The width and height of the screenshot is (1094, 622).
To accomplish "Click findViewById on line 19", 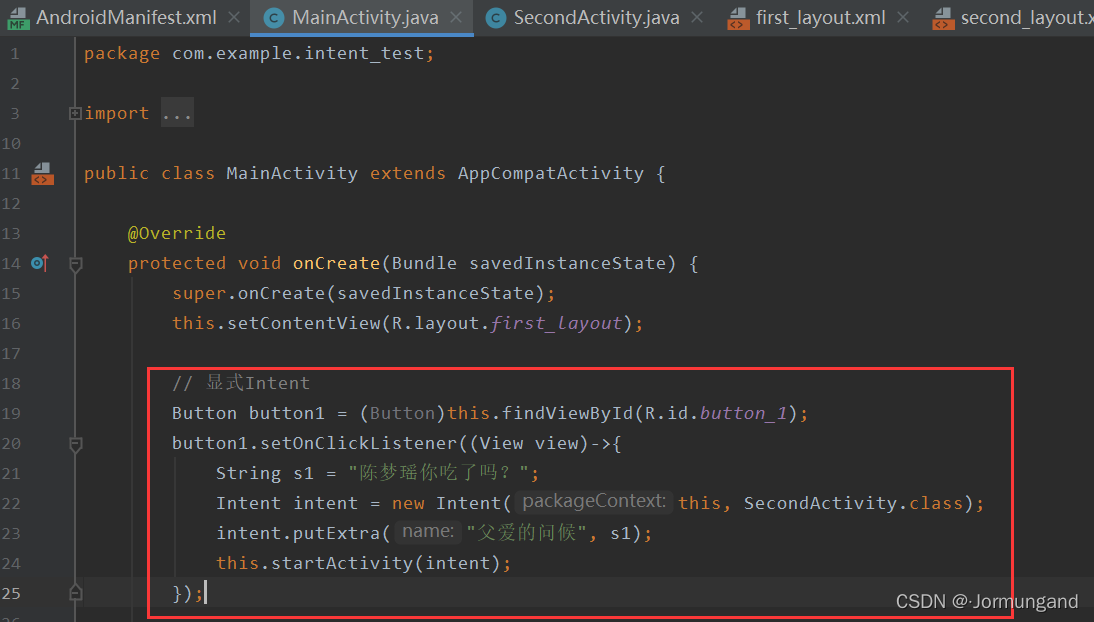I will pos(567,413).
